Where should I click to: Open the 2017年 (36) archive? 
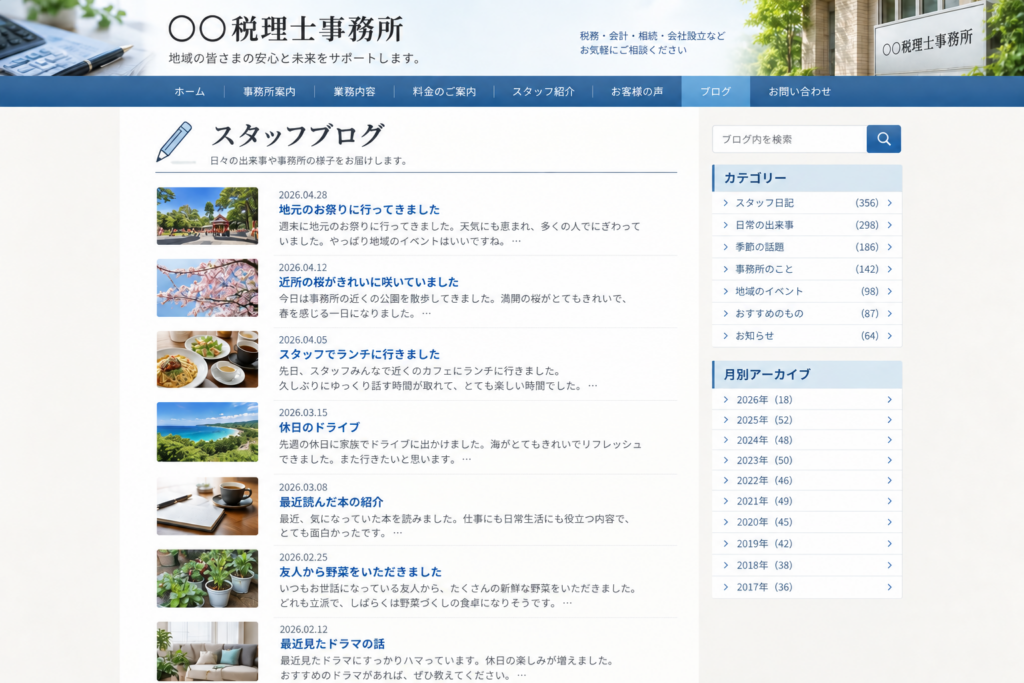[x=807, y=587]
